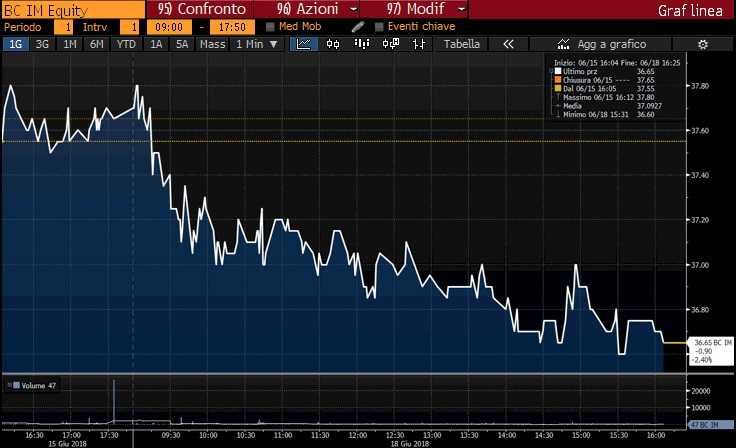This screenshot has width=736, height=448.
Task: Click the 09:00 start time field
Action: point(169,27)
